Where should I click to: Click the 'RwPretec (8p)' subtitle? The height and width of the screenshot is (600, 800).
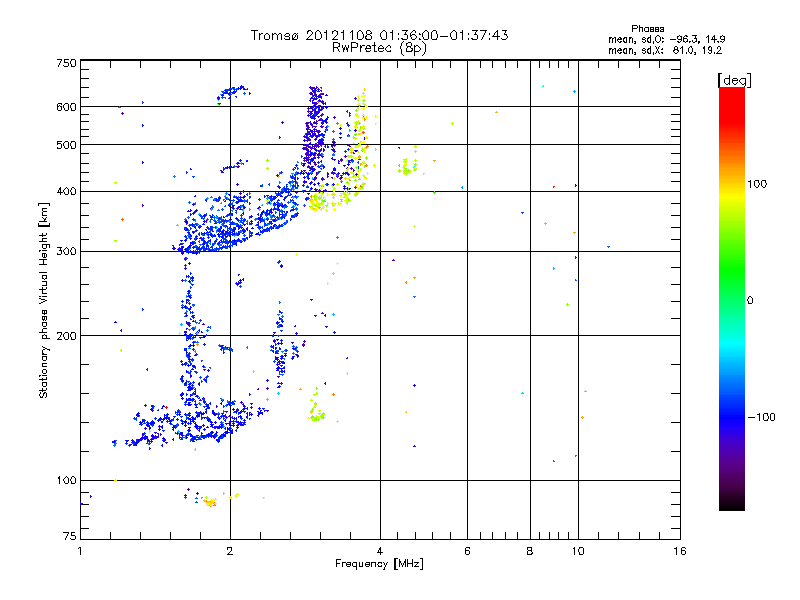[x=379, y=48]
